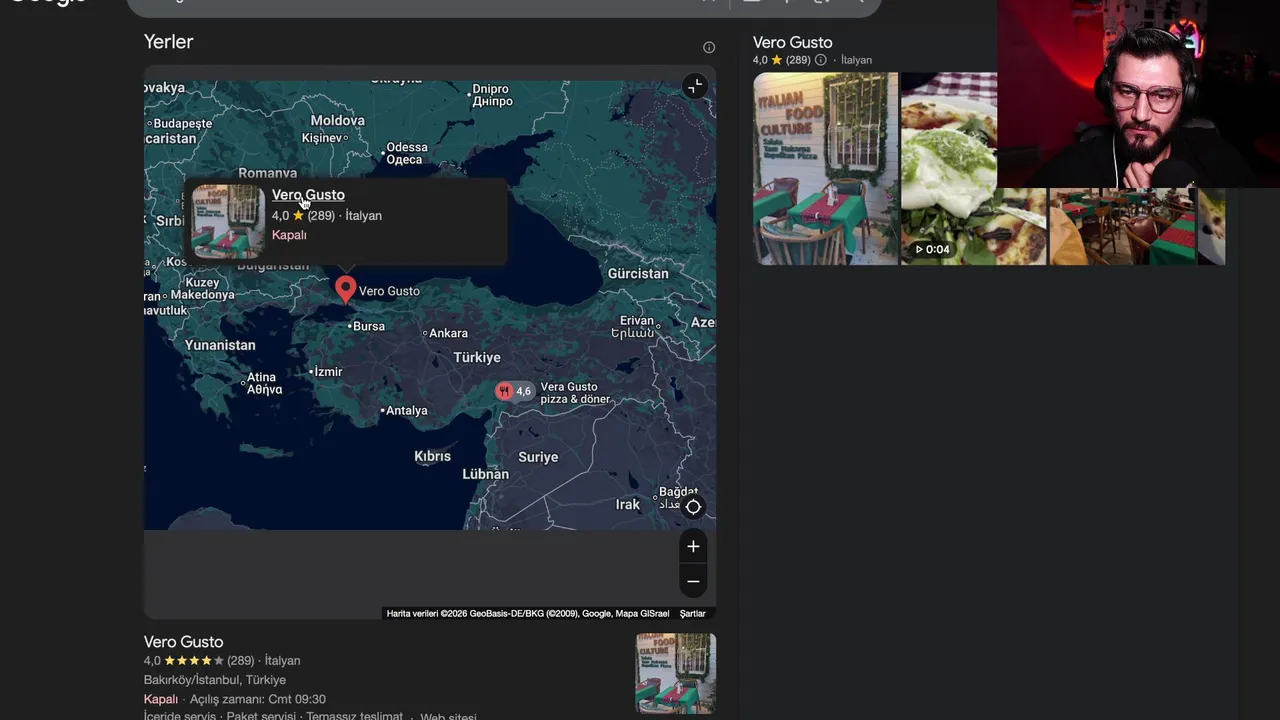
Task: Click the Vero Gusto heading in right panel
Action: click(x=792, y=42)
